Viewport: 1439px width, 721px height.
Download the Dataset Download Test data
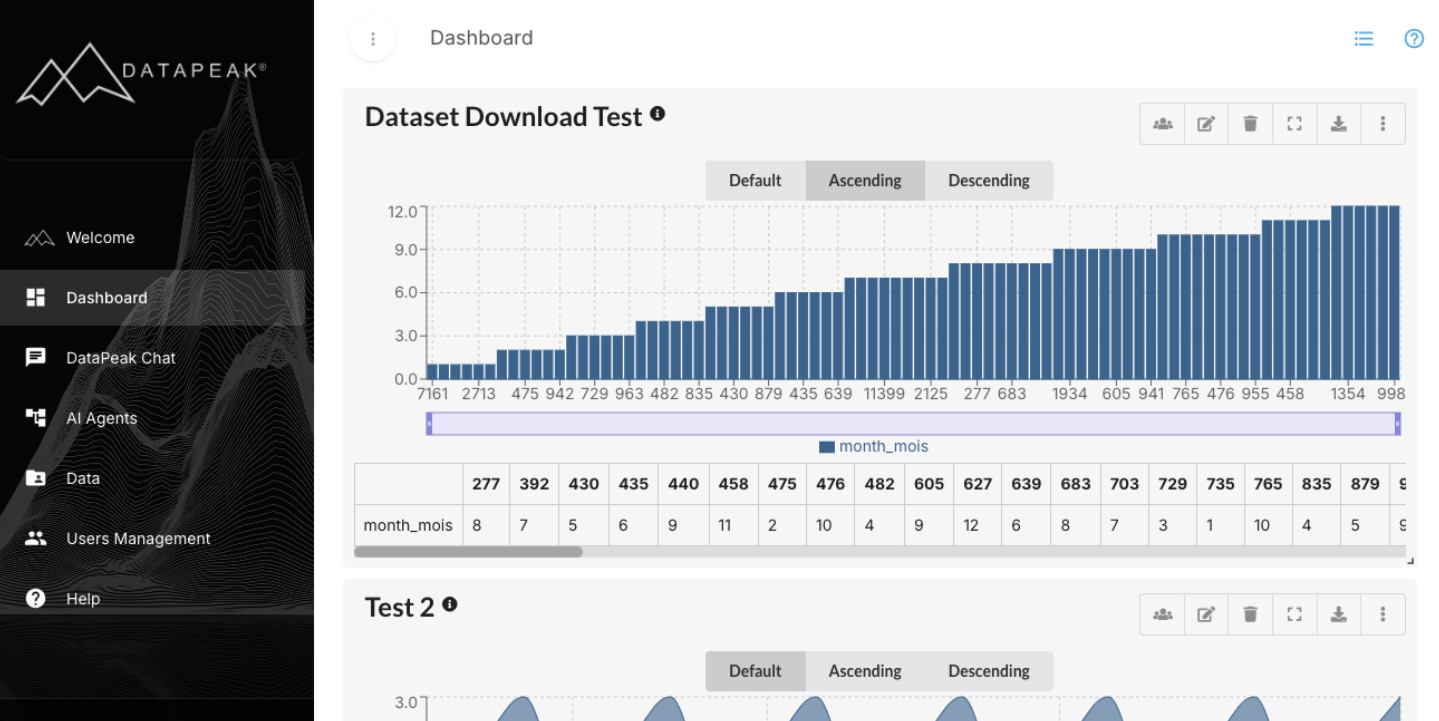click(1338, 123)
